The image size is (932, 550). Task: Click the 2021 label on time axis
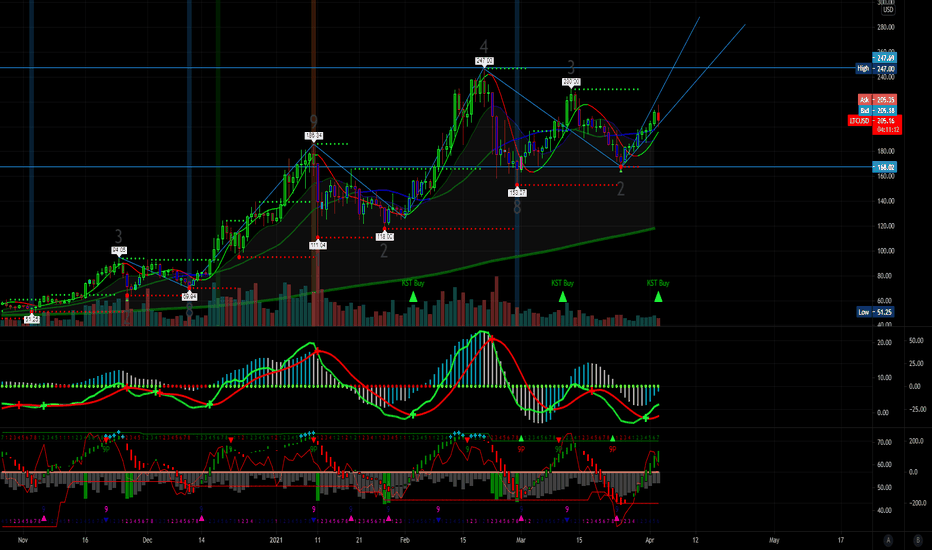pos(276,540)
